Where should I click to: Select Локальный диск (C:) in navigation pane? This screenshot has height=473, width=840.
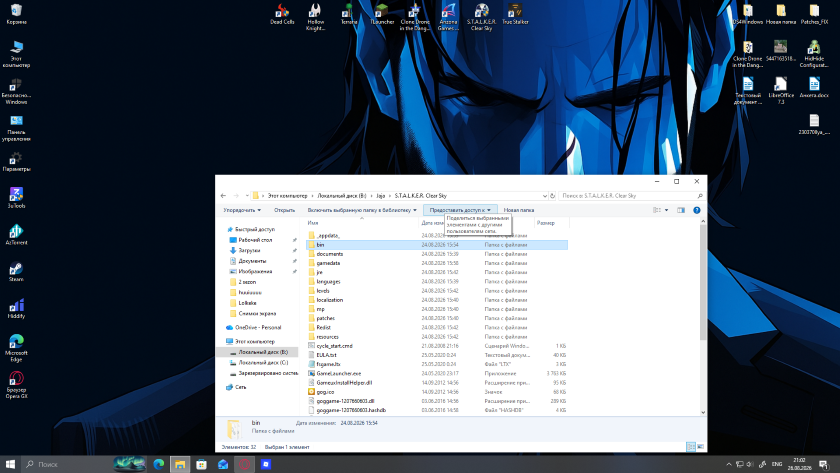click(x=263, y=363)
